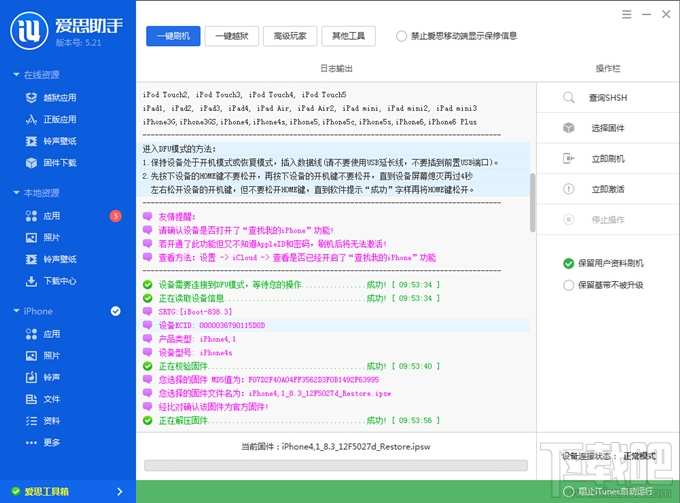The width and height of the screenshot is (680, 503).
Task: Click 选择固件 button
Action: tap(608, 128)
